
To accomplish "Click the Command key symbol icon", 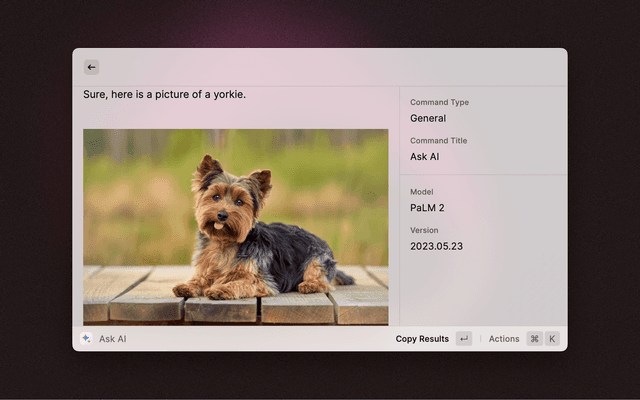I will coord(535,339).
